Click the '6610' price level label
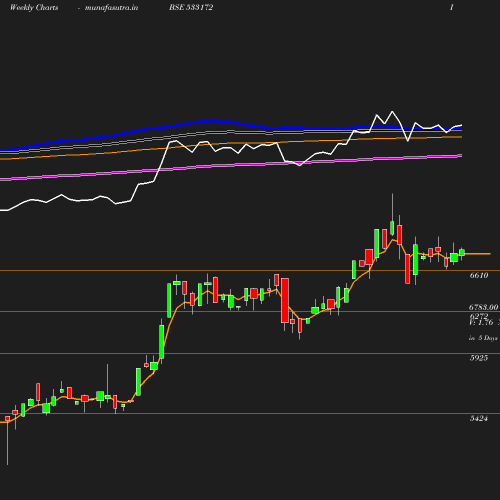Image resolution: width=500 pixels, height=500 pixels. 479,275
